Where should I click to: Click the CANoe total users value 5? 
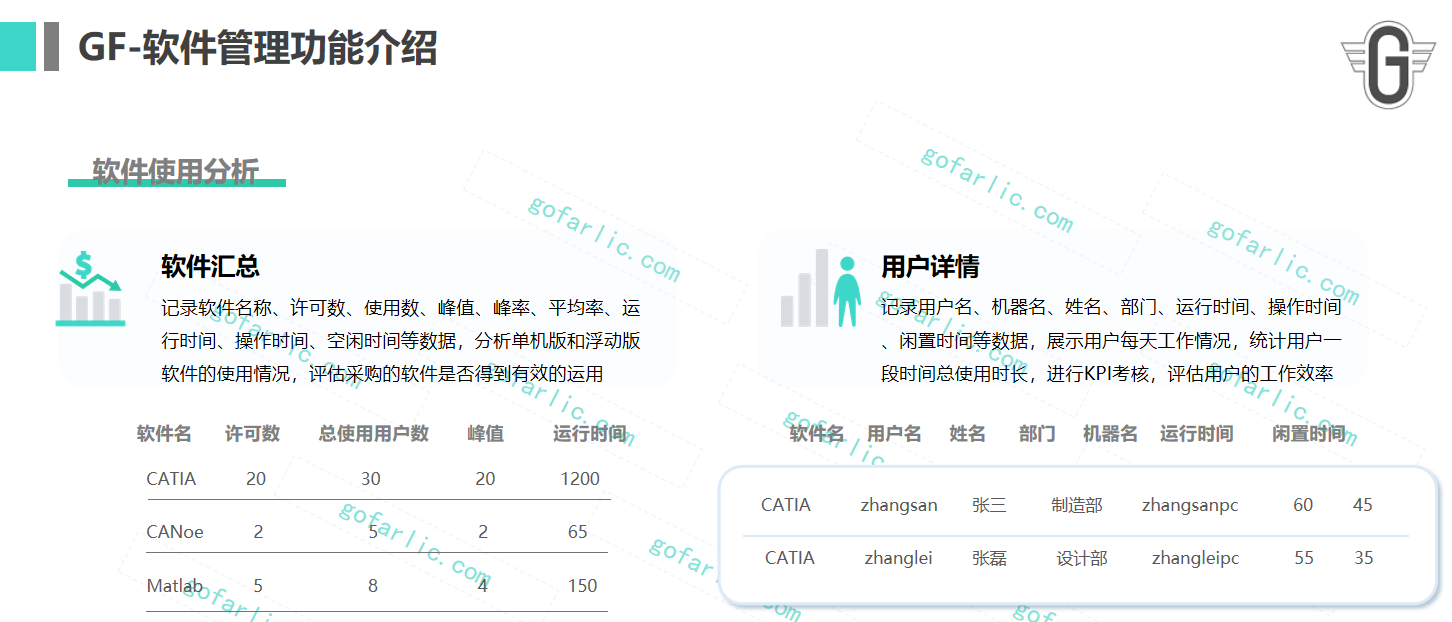pyautogui.click(x=373, y=532)
